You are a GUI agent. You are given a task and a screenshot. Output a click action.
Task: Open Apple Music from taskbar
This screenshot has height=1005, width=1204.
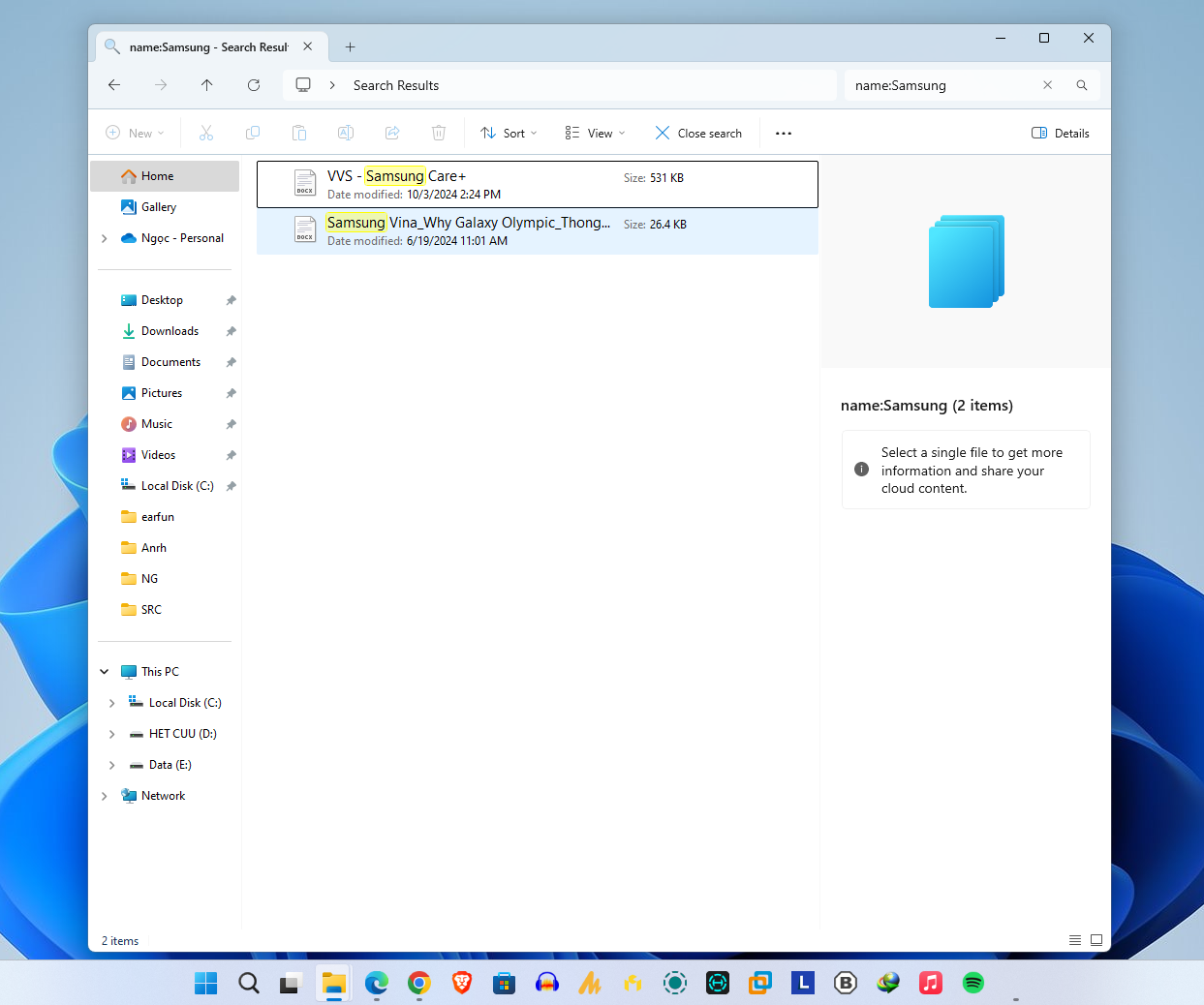pyautogui.click(x=931, y=983)
